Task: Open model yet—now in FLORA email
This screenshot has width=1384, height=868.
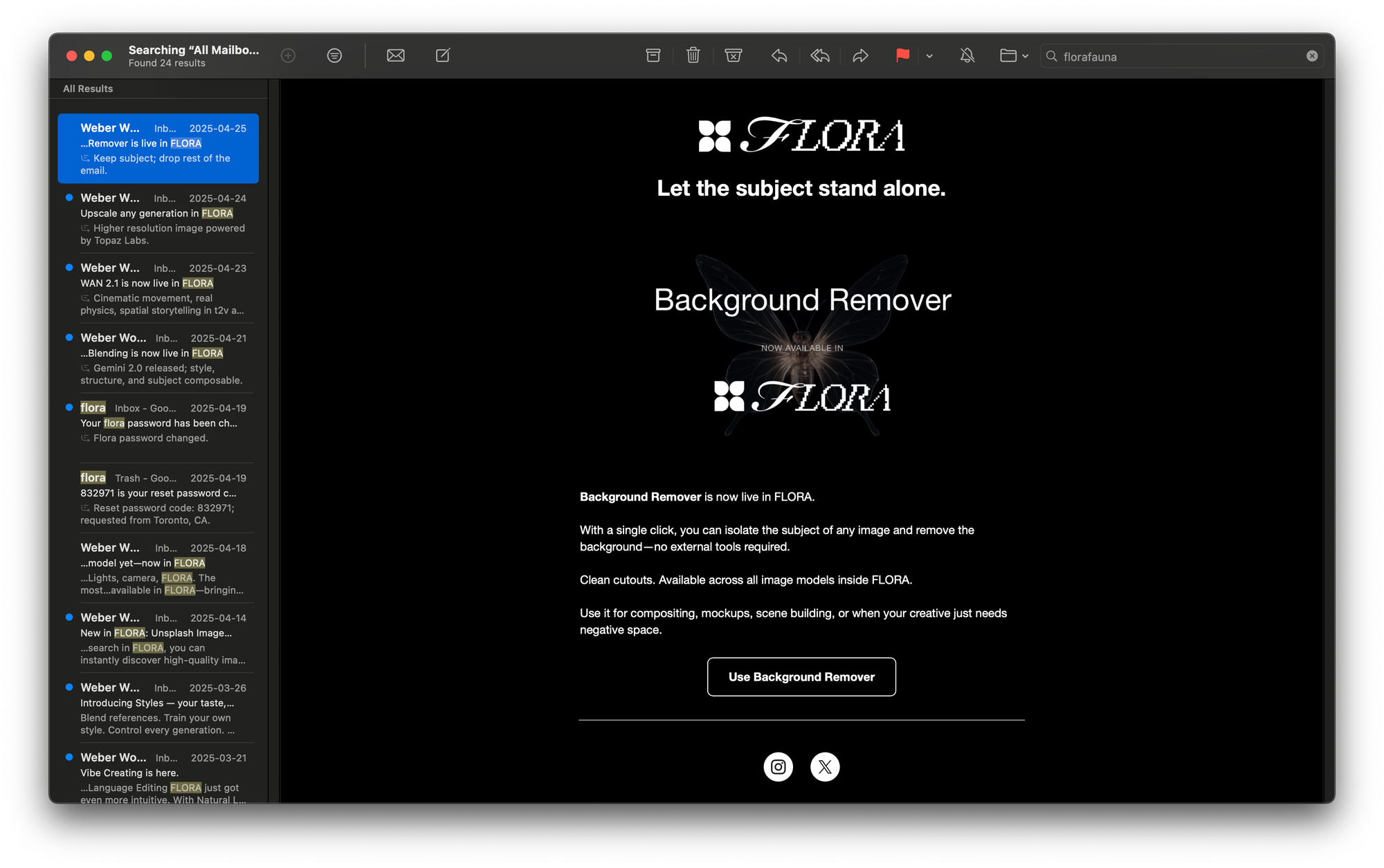Action: [x=158, y=568]
